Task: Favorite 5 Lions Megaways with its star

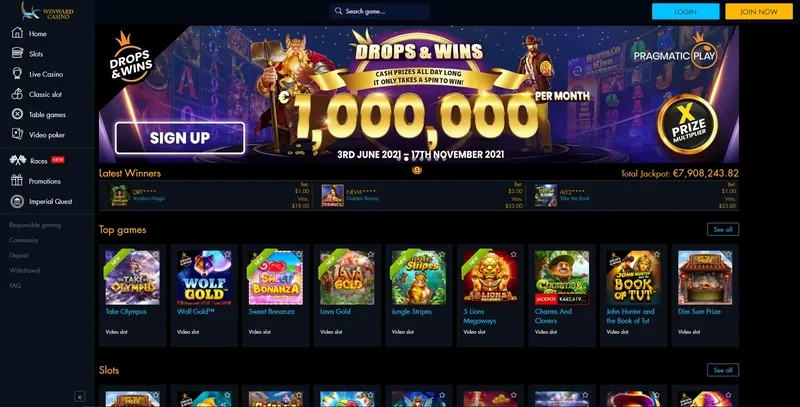Action: tap(514, 254)
